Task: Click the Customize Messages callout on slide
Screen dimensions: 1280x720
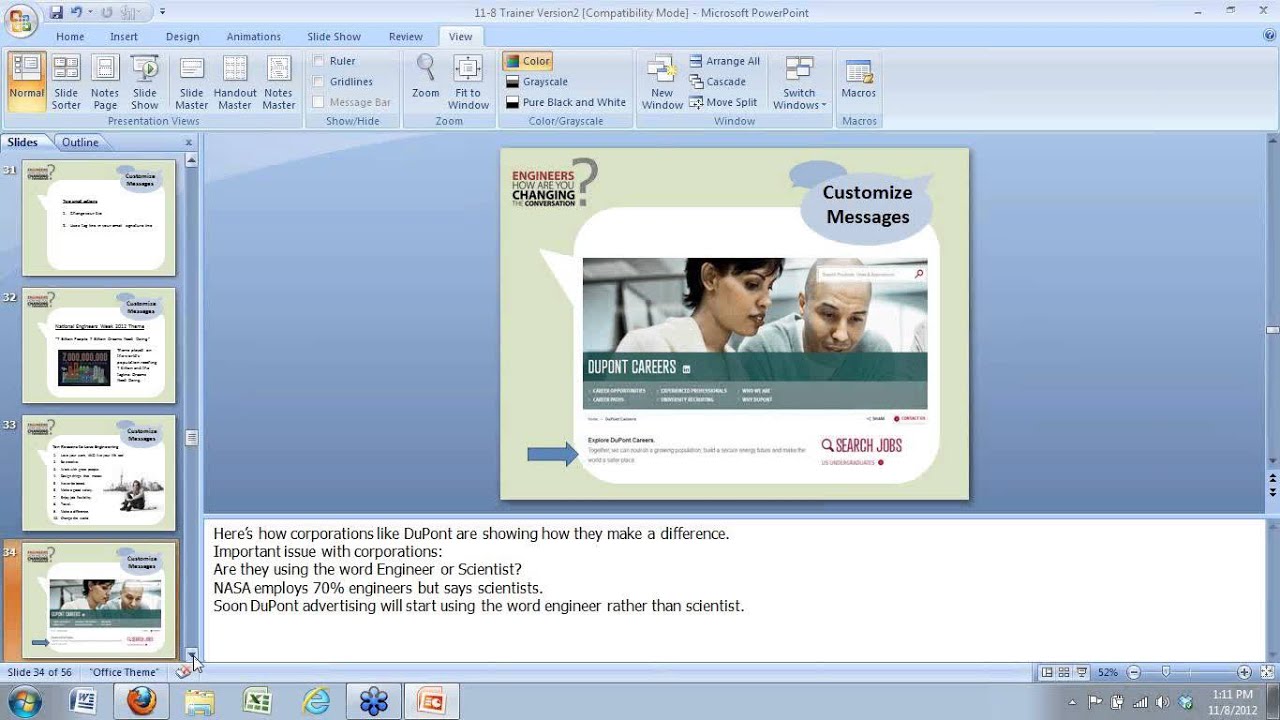Action: point(867,204)
